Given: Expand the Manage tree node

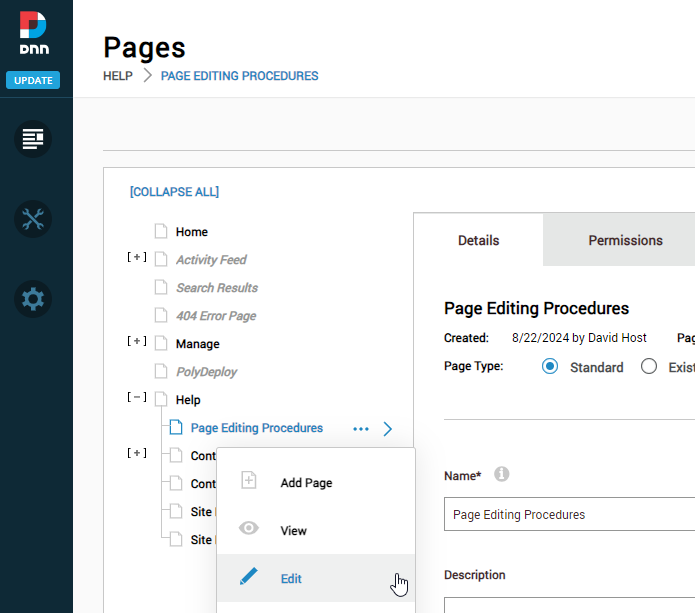Looking at the screenshot, I should point(137,342).
